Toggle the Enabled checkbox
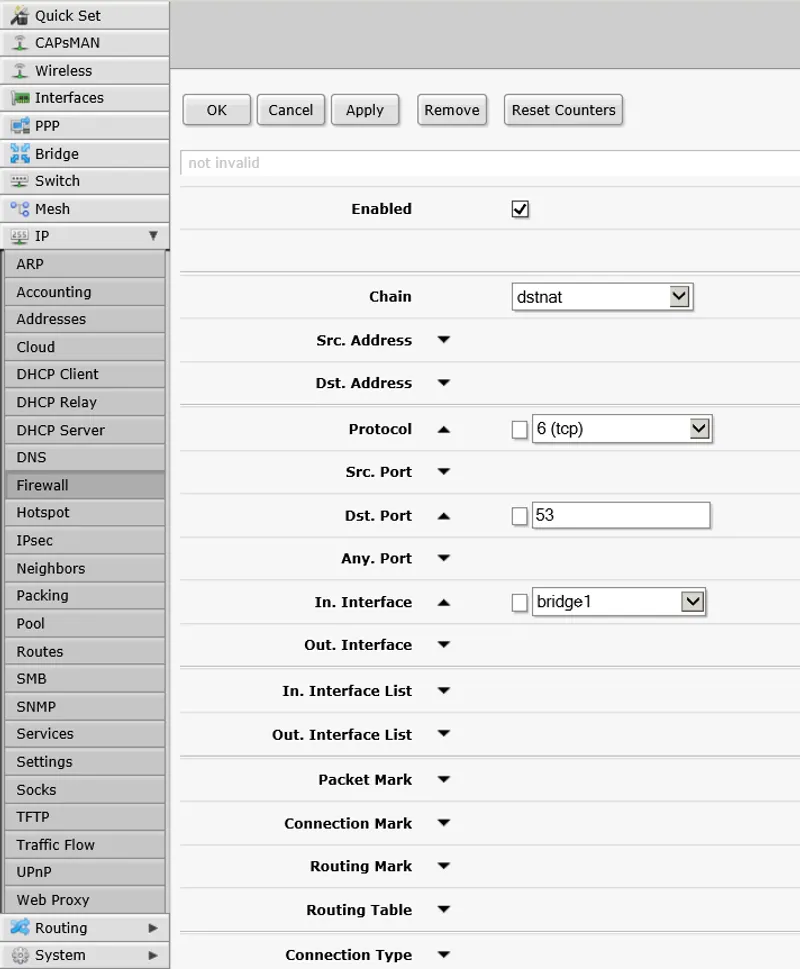800x969 pixels. [x=519, y=209]
